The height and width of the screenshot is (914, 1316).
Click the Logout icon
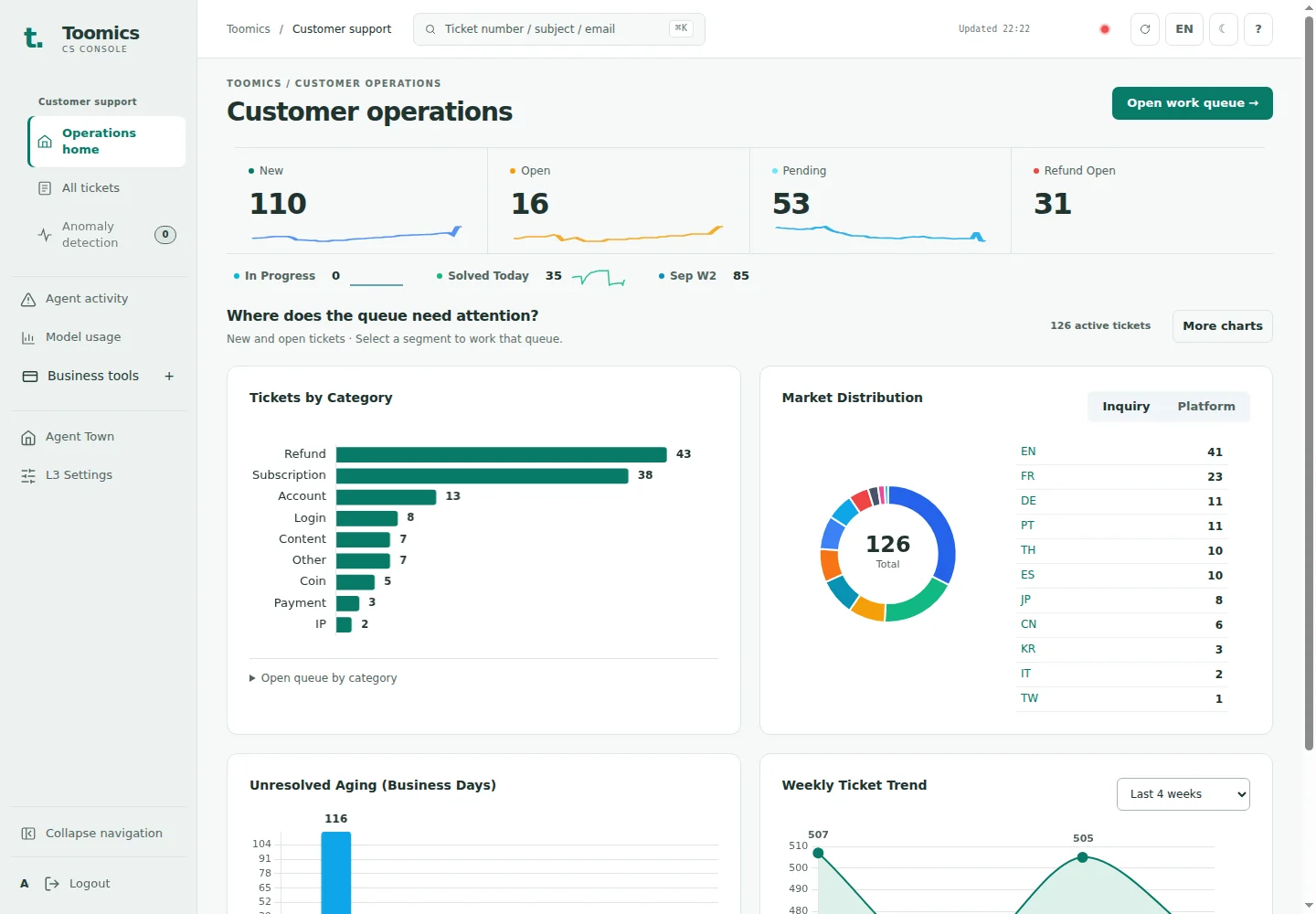coord(52,884)
